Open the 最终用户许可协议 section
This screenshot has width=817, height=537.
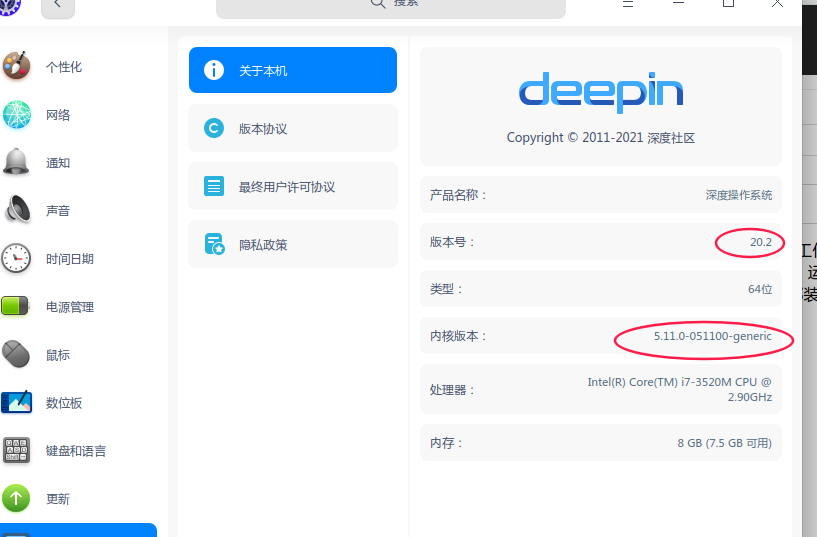pos(293,186)
